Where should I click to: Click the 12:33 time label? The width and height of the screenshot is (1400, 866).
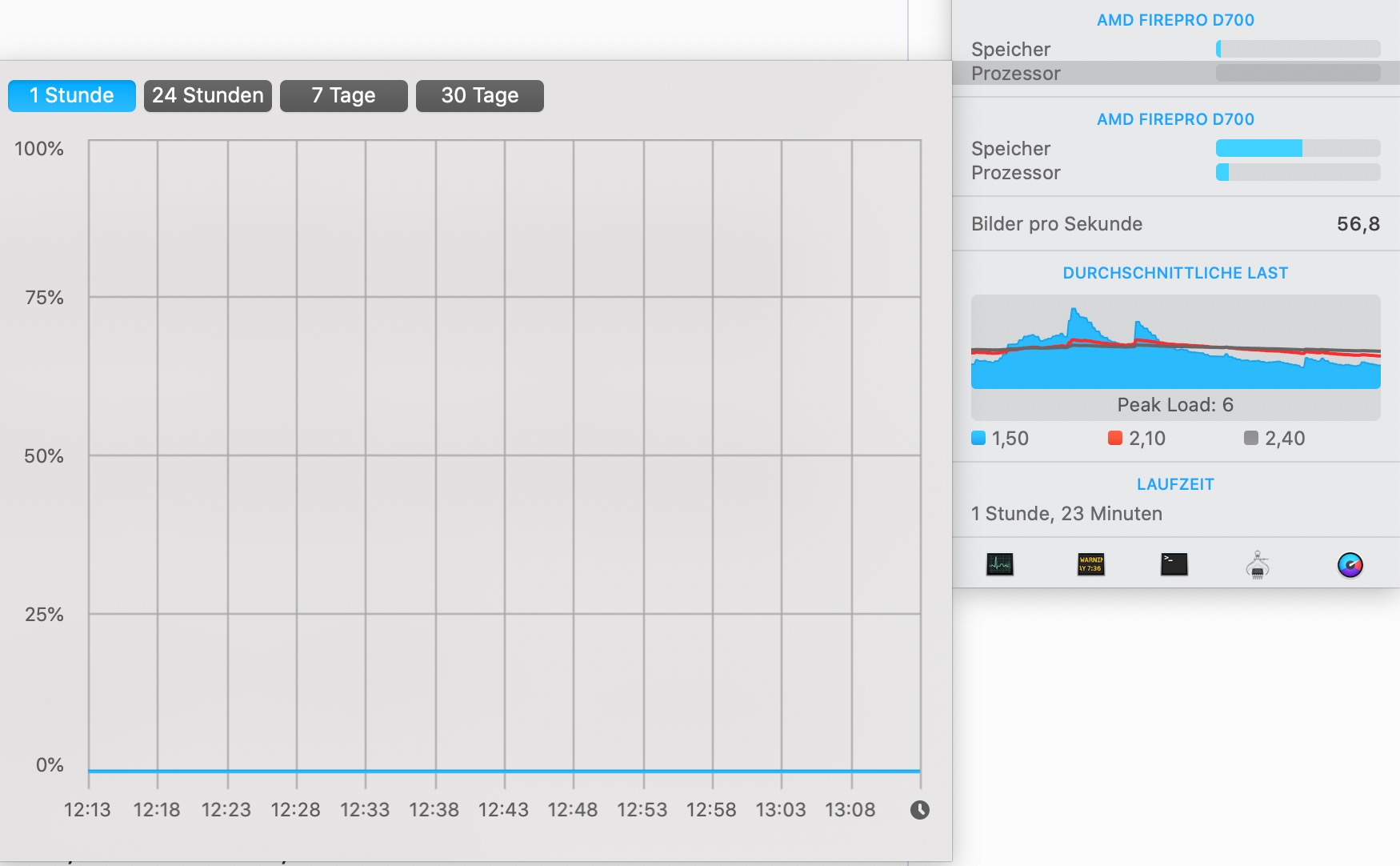(365, 810)
